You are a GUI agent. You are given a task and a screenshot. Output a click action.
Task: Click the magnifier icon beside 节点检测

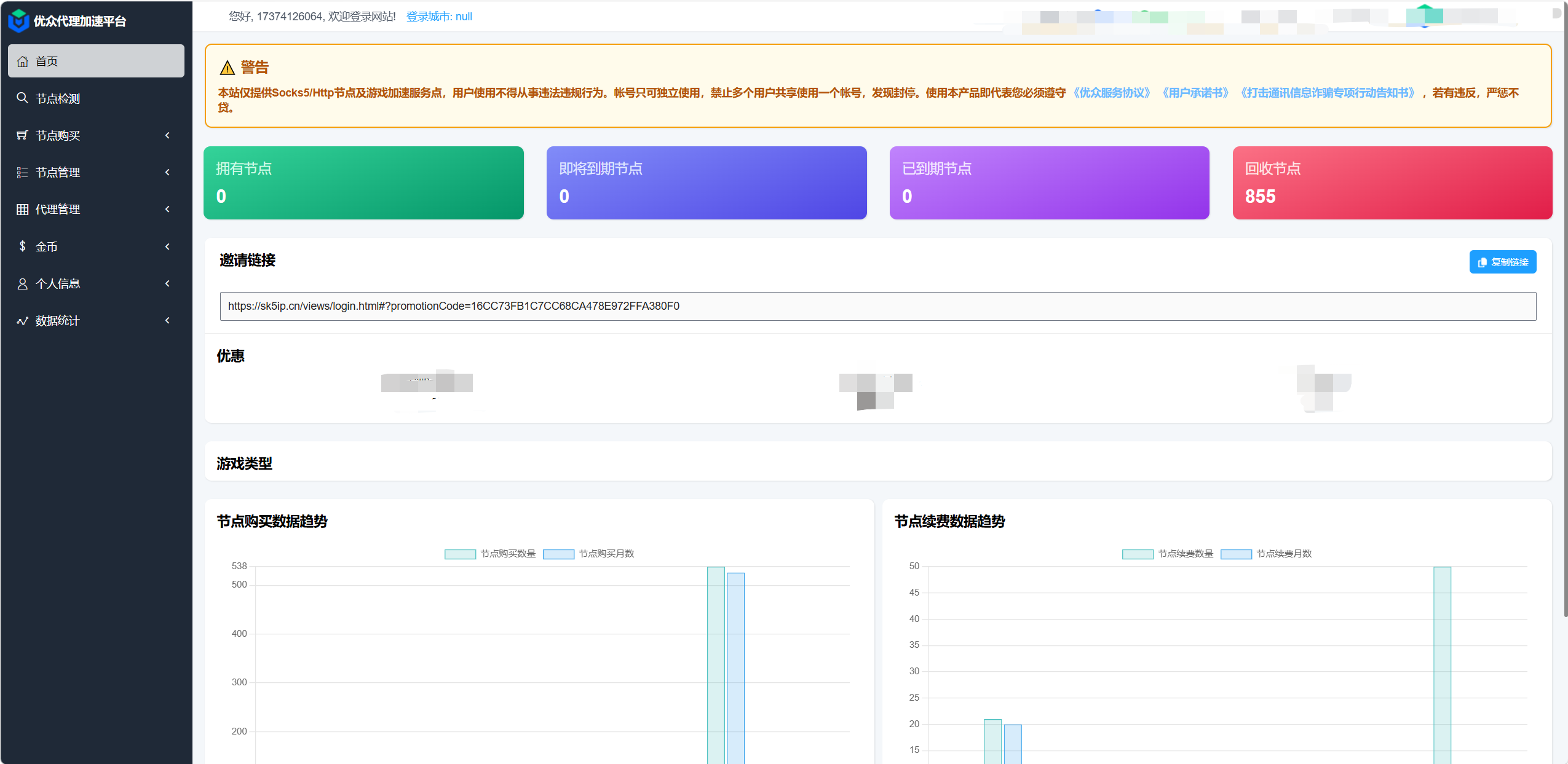coord(22,98)
